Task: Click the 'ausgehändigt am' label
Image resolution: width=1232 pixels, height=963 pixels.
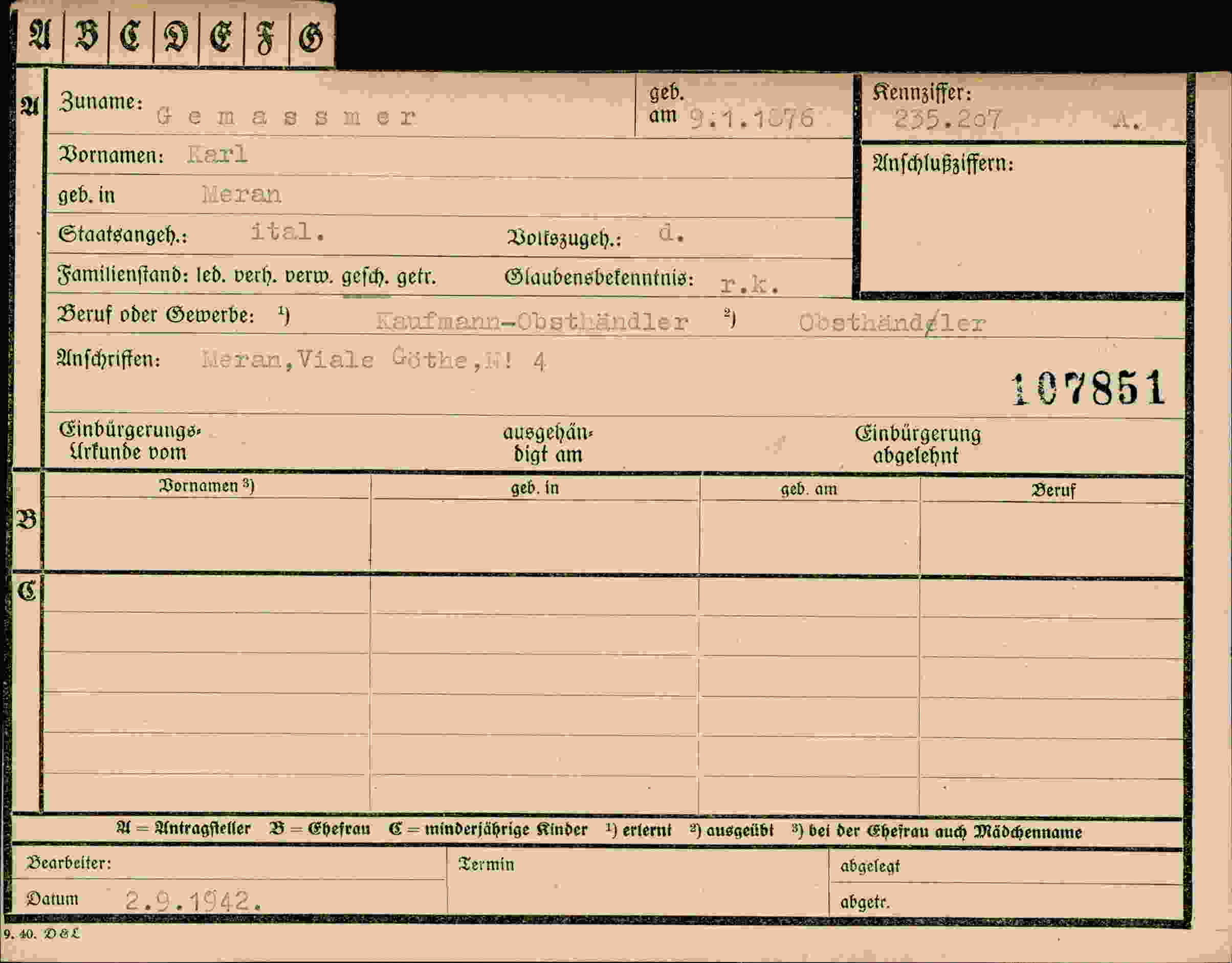Action: click(548, 444)
